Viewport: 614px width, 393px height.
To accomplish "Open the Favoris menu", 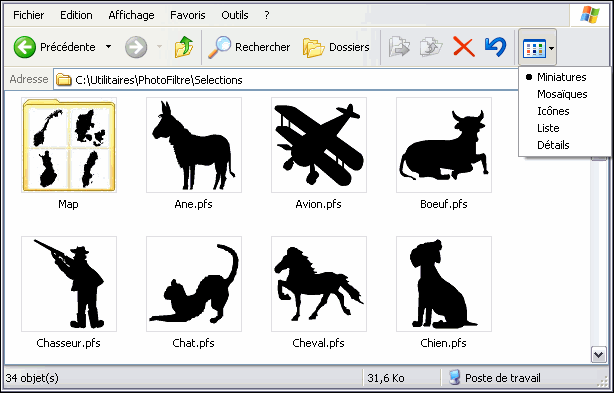I will [x=188, y=15].
